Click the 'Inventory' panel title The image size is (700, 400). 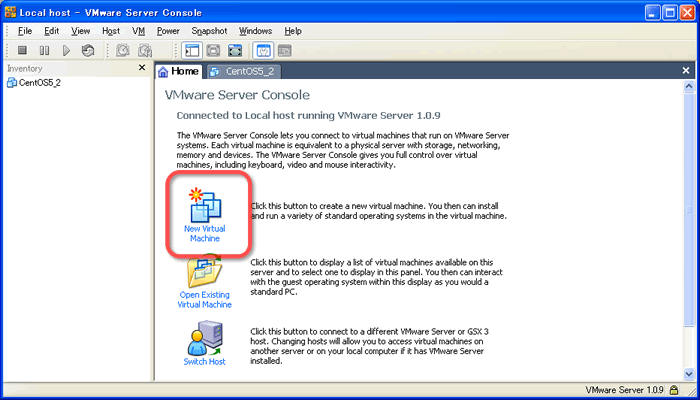point(25,68)
